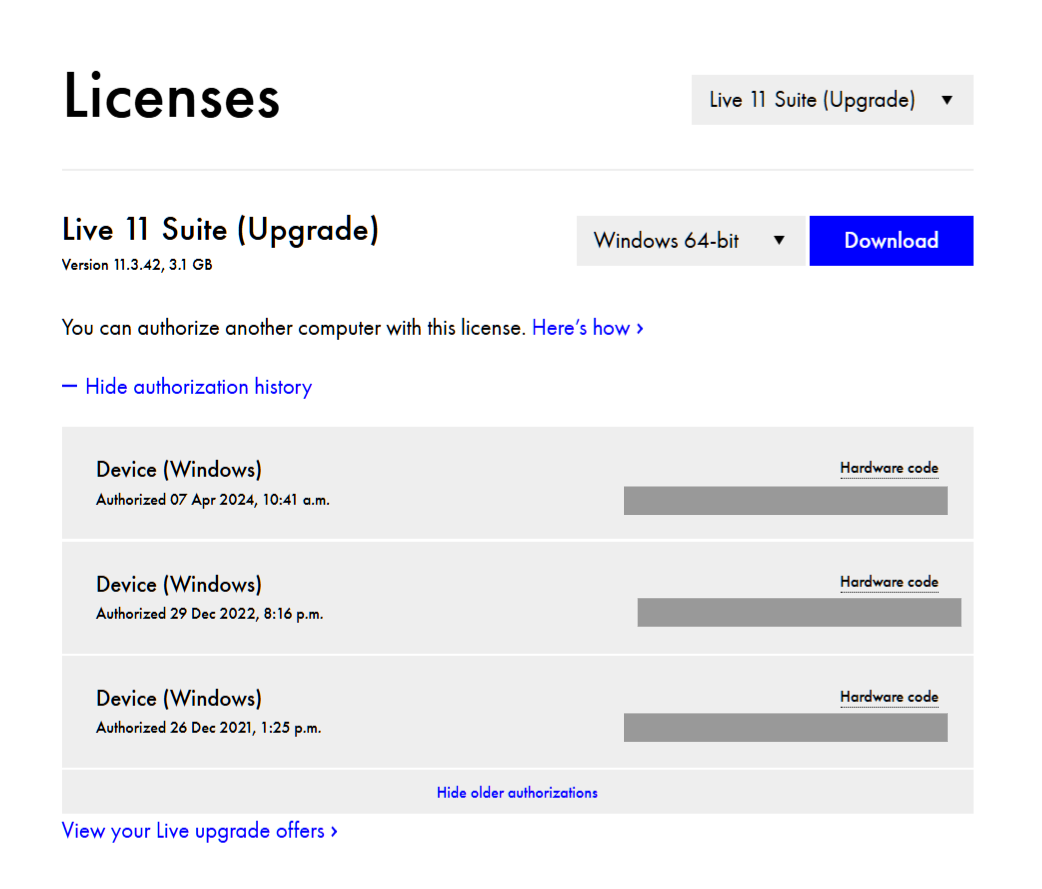Select the redacted hardware code for 29 Dec 2022
Viewport: 1042px width, 889px height.
coord(799,612)
